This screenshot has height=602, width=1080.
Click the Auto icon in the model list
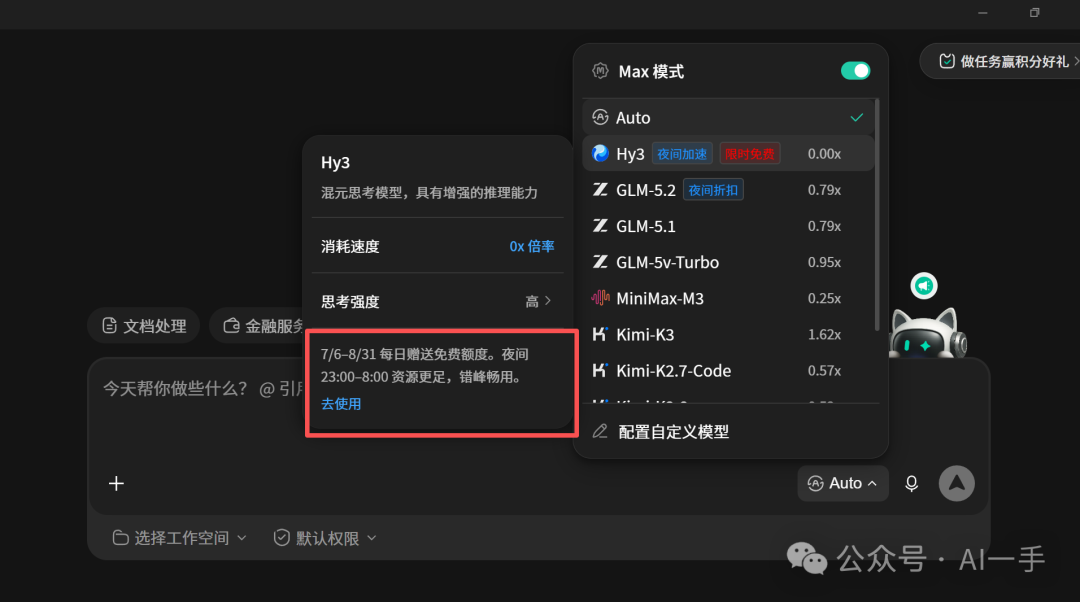(x=600, y=118)
